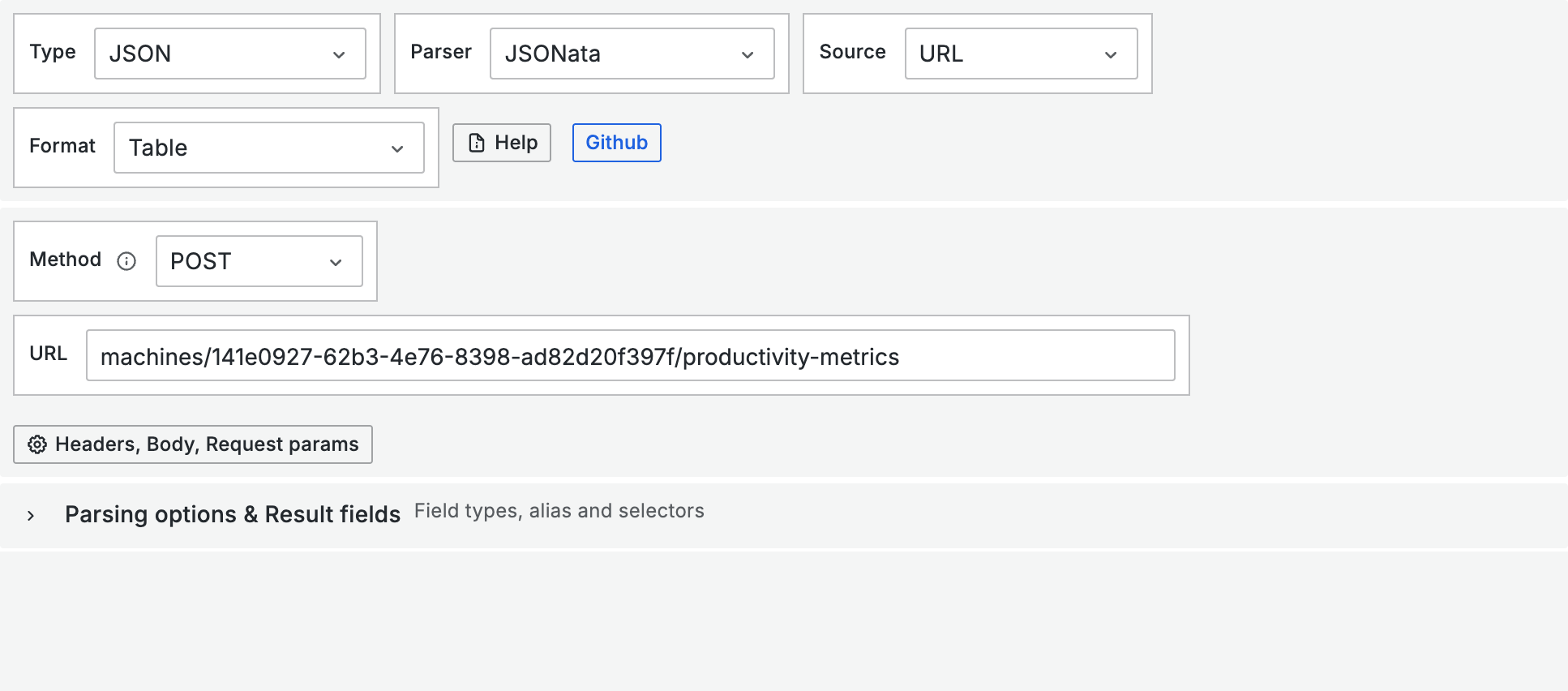Image resolution: width=1568 pixels, height=691 pixels.
Task: Follow the Github link
Action: coord(616,143)
